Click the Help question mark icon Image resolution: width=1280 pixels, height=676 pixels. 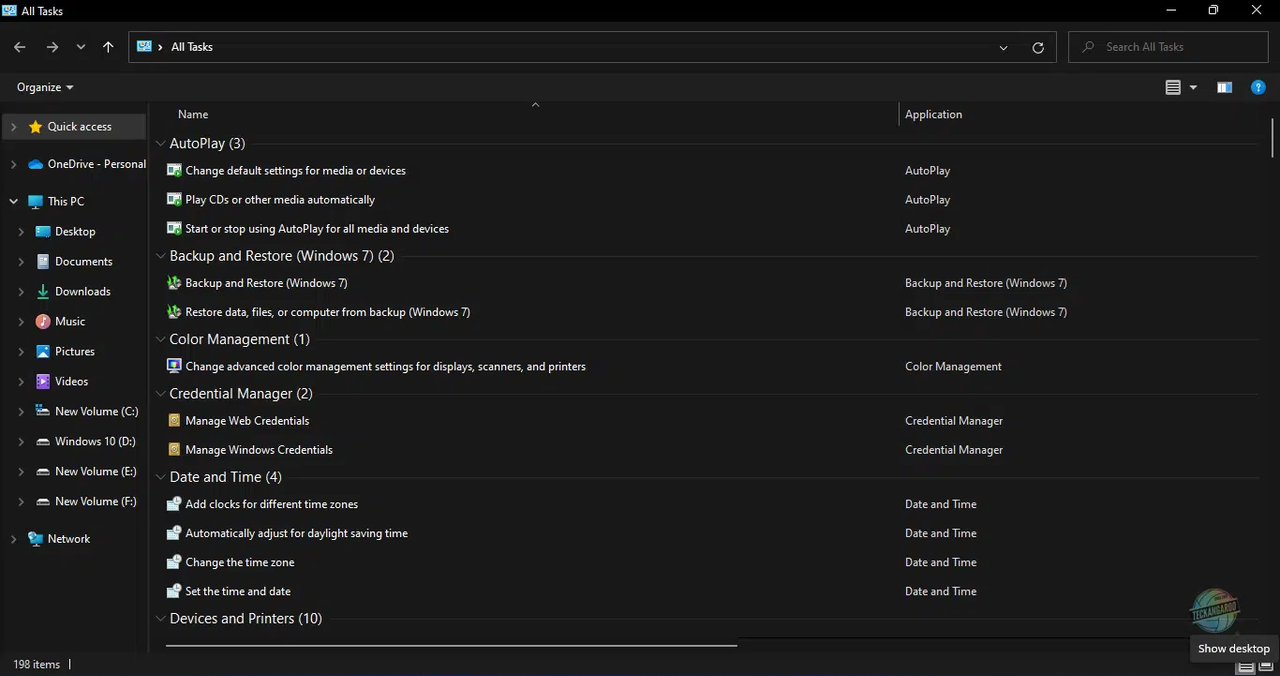point(1259,88)
